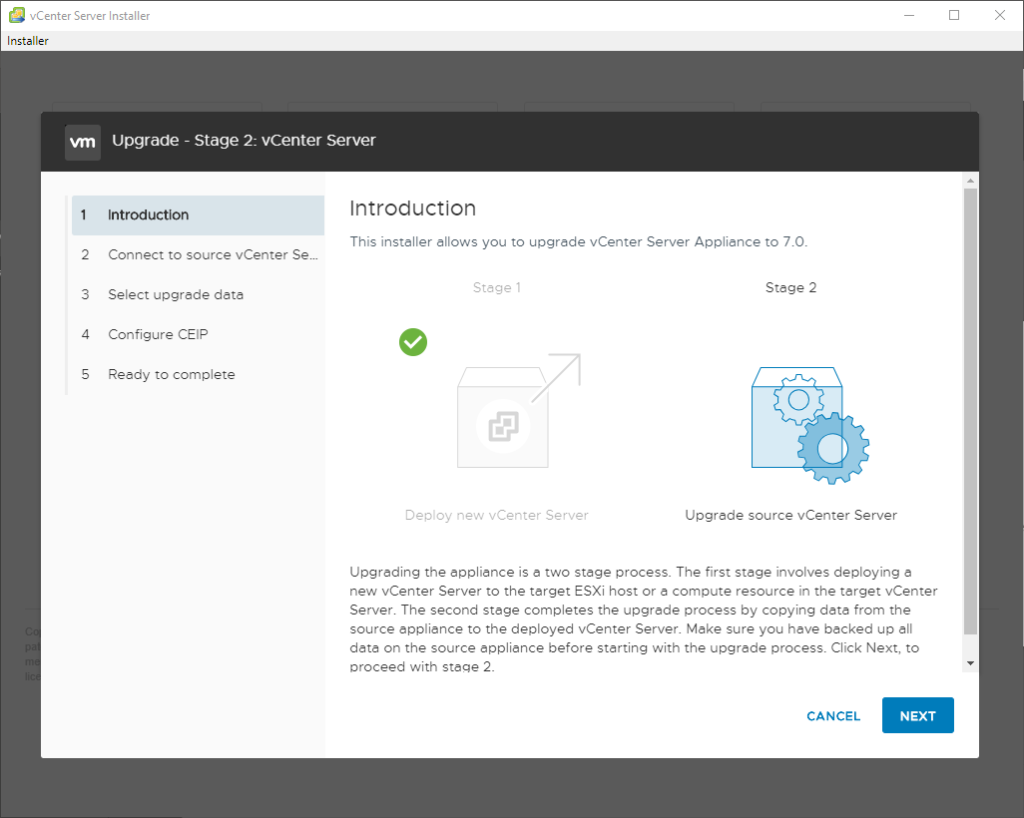Click the Stage 2 label
This screenshot has height=818, width=1024.
click(791, 288)
